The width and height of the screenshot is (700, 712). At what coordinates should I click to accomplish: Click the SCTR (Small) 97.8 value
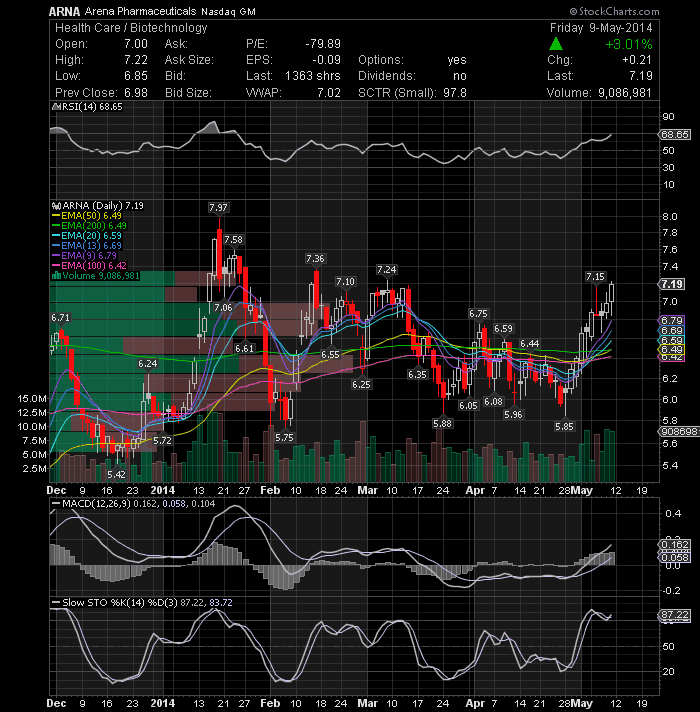coord(455,93)
